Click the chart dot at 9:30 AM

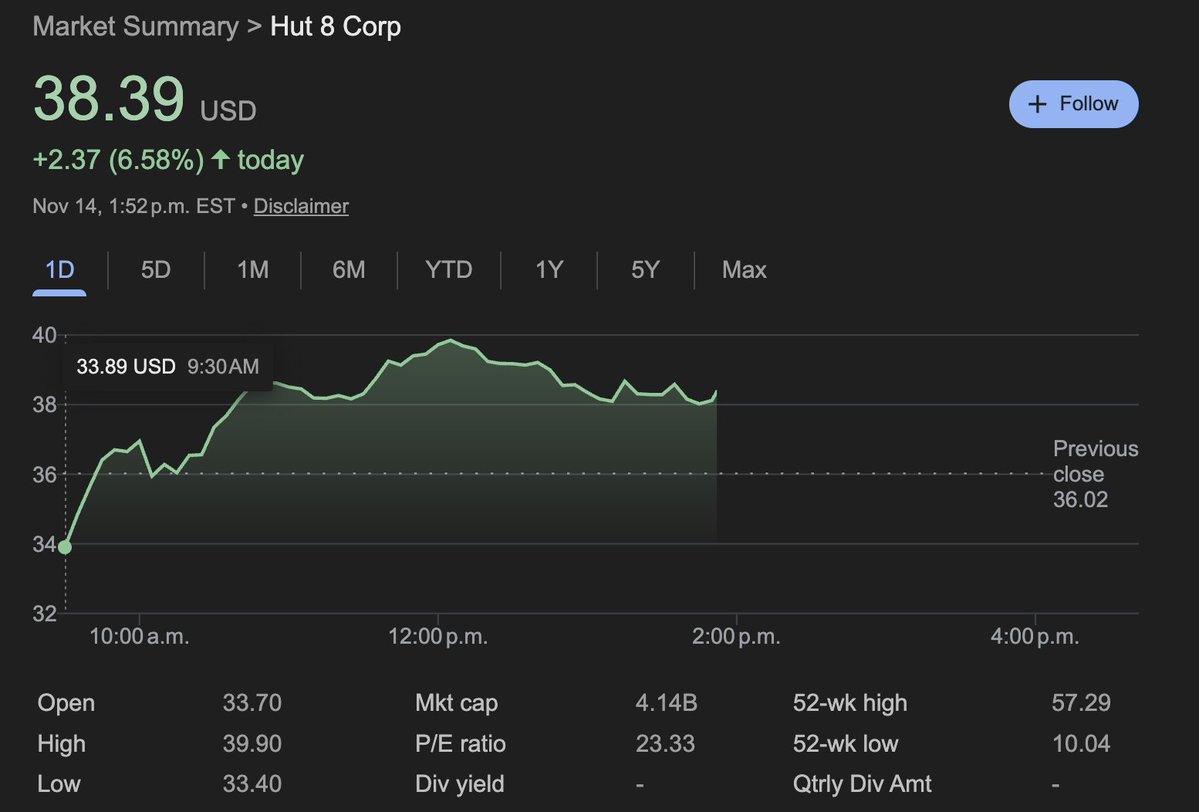coord(65,547)
